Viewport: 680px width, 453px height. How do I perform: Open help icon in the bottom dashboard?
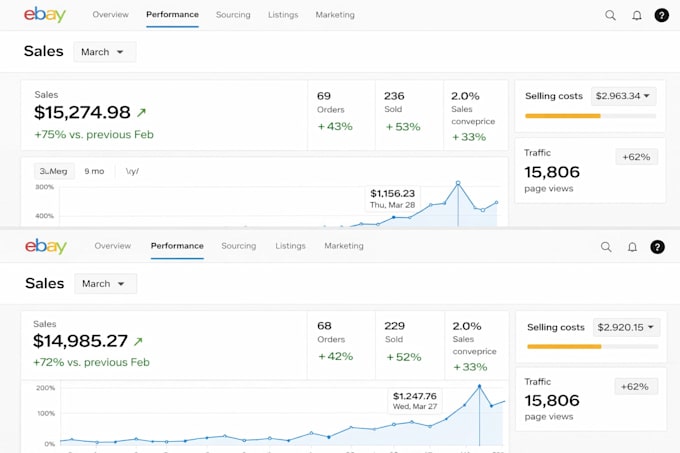pos(657,247)
